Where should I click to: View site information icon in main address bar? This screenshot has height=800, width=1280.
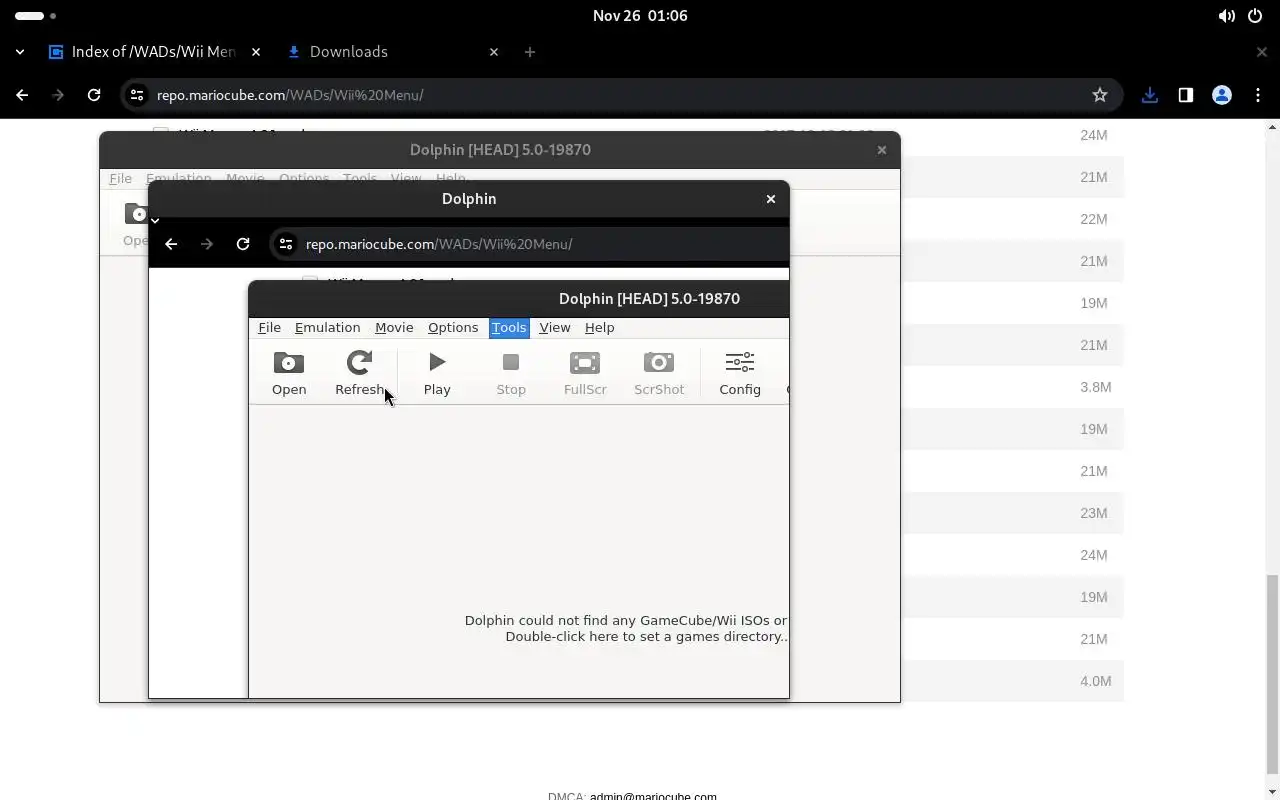tap(137, 95)
